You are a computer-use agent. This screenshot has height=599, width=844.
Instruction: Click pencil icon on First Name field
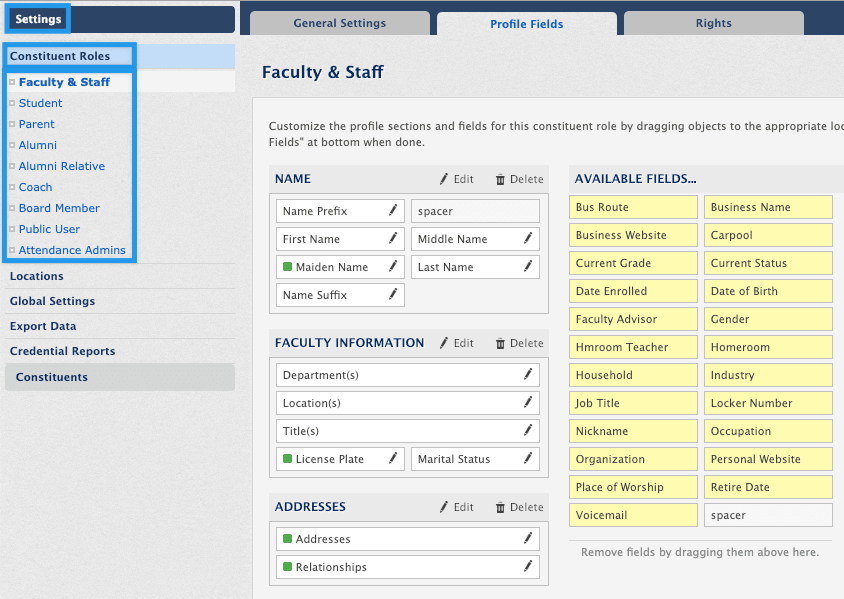pos(393,238)
